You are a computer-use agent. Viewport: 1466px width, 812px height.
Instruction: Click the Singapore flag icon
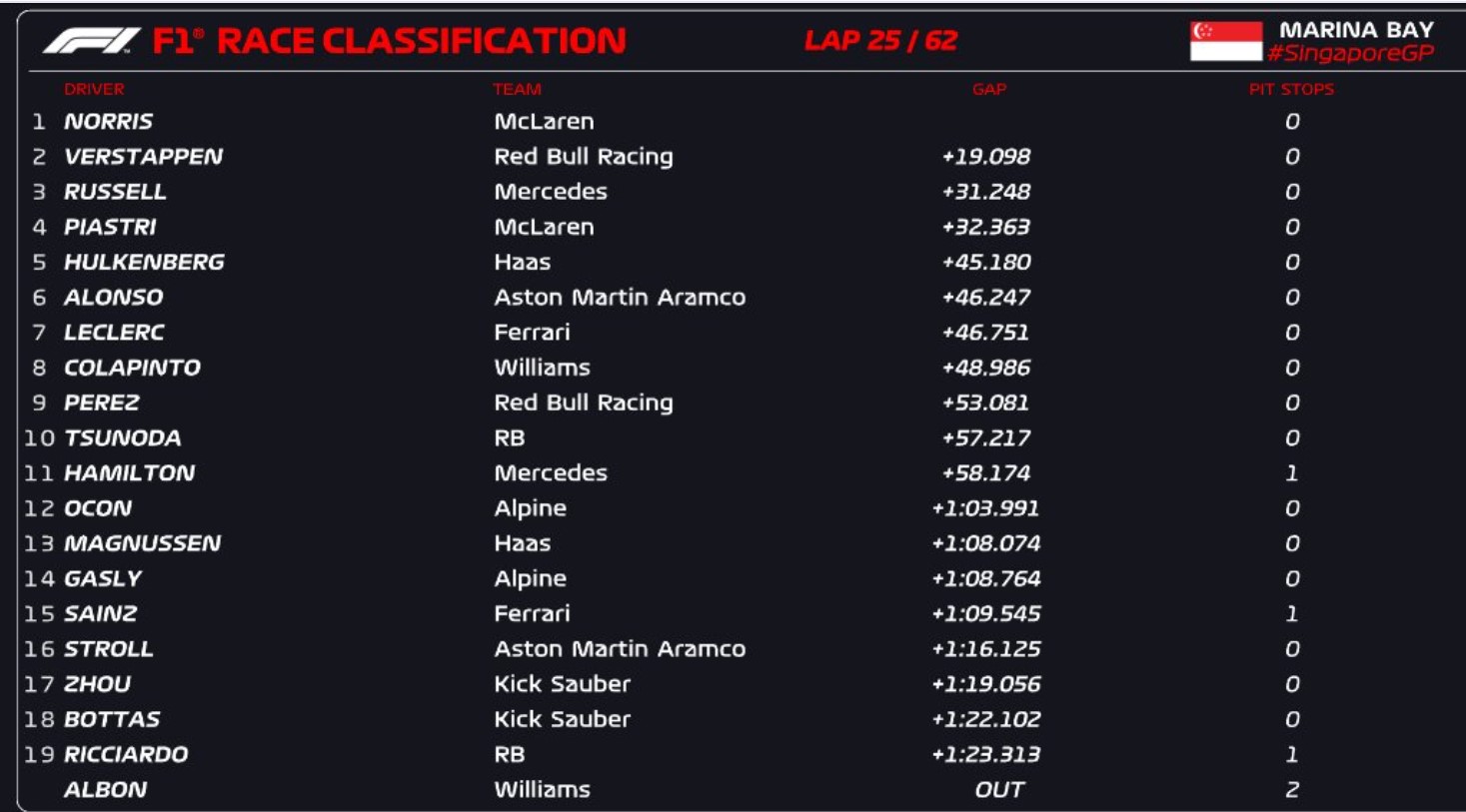pyautogui.click(x=1226, y=41)
